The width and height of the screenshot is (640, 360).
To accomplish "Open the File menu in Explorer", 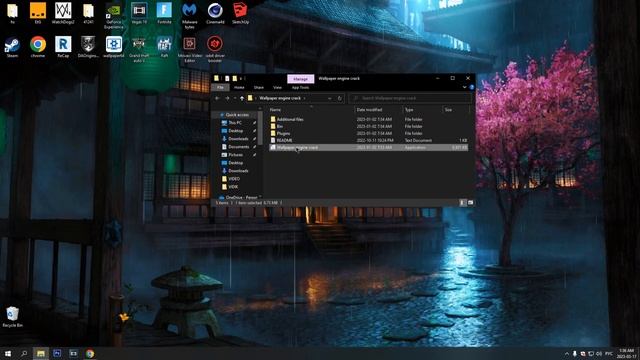I will coord(220,87).
